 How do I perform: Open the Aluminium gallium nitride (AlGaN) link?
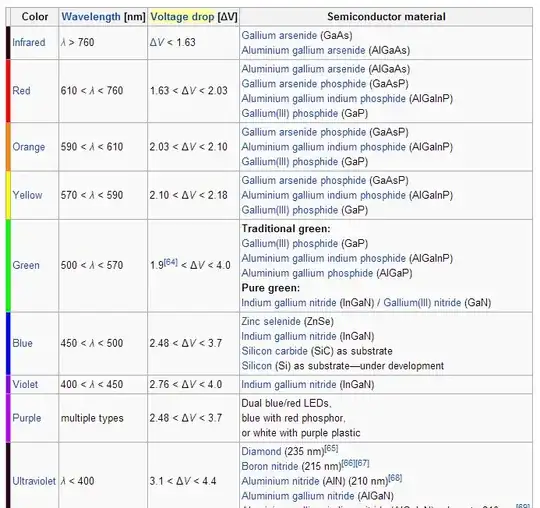point(298,496)
